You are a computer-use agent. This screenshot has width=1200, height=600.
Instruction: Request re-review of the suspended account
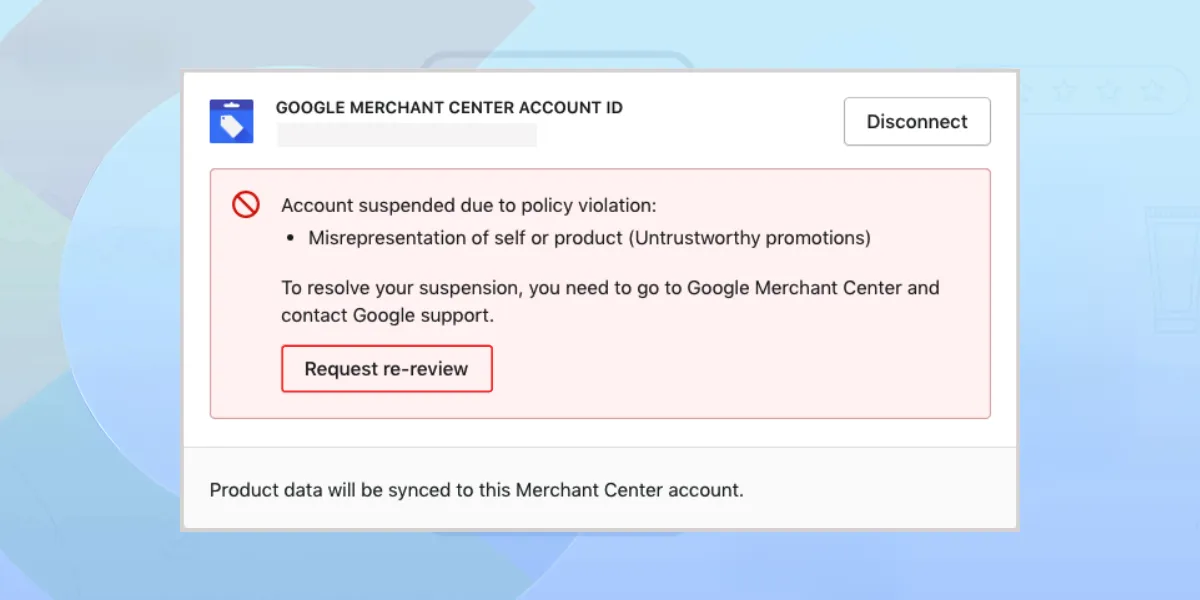coord(387,369)
